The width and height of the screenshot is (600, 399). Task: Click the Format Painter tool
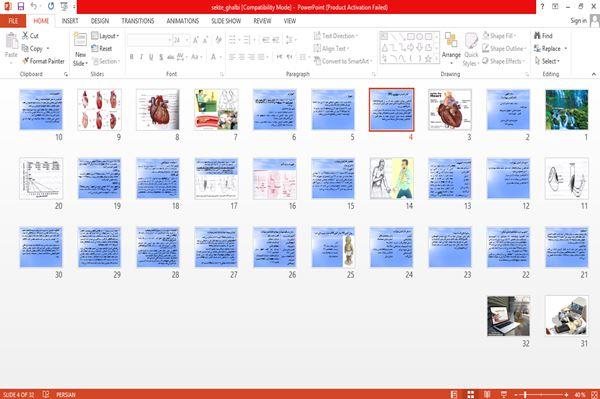[43, 61]
